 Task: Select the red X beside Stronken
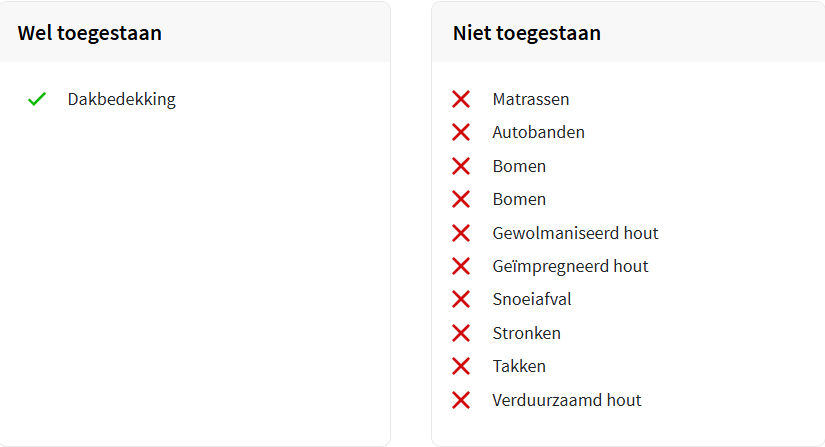coord(461,333)
